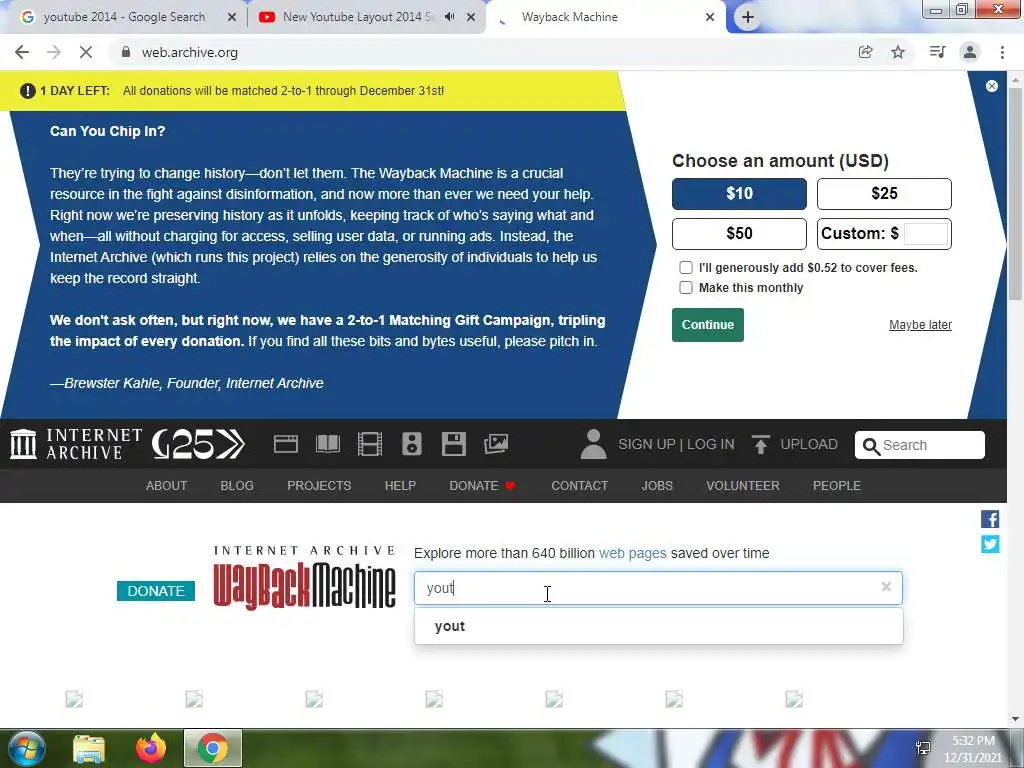Click the teal DONATE button
Viewport: 1024px width, 768px height.
click(x=155, y=590)
